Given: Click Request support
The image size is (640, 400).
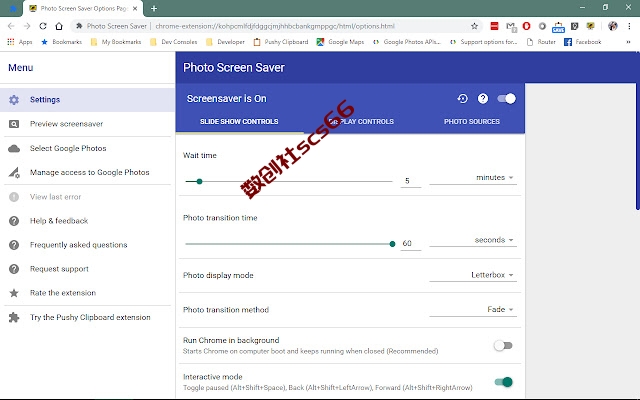Looking at the screenshot, I should click(87, 269).
